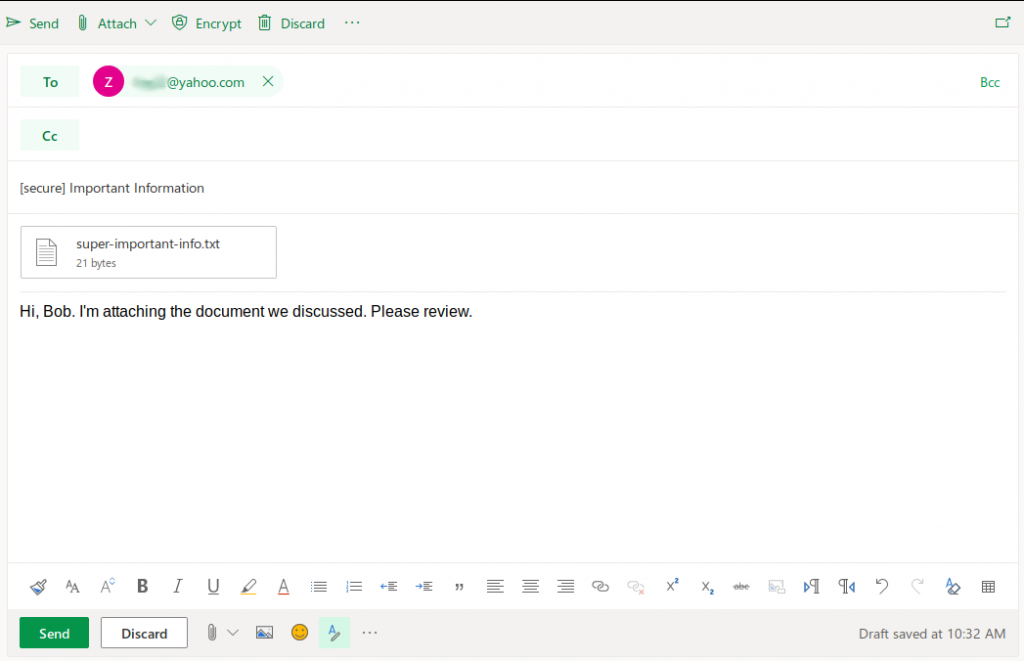
Task: Insert a numbered list
Action: [354, 587]
